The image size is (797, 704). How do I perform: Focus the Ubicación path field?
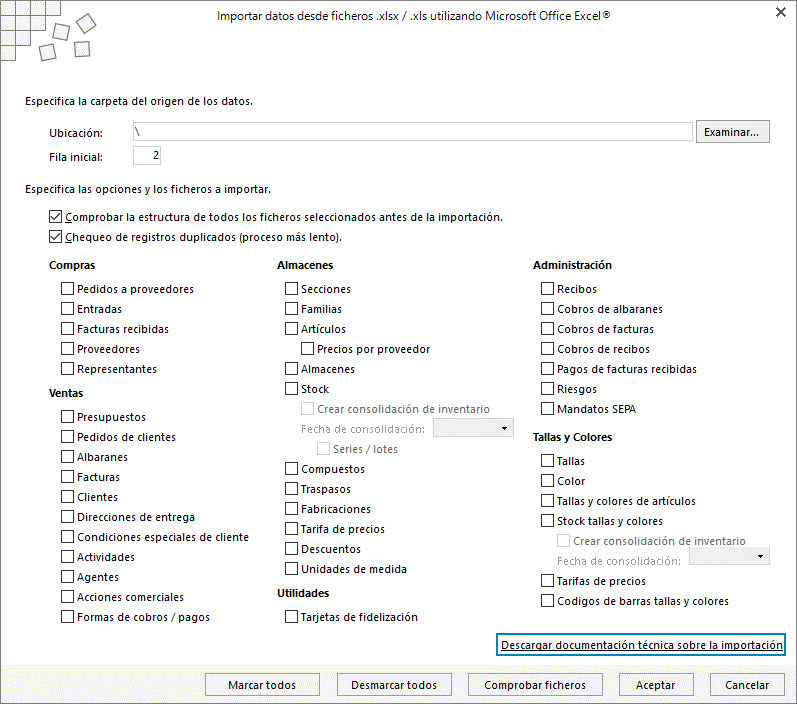point(412,132)
